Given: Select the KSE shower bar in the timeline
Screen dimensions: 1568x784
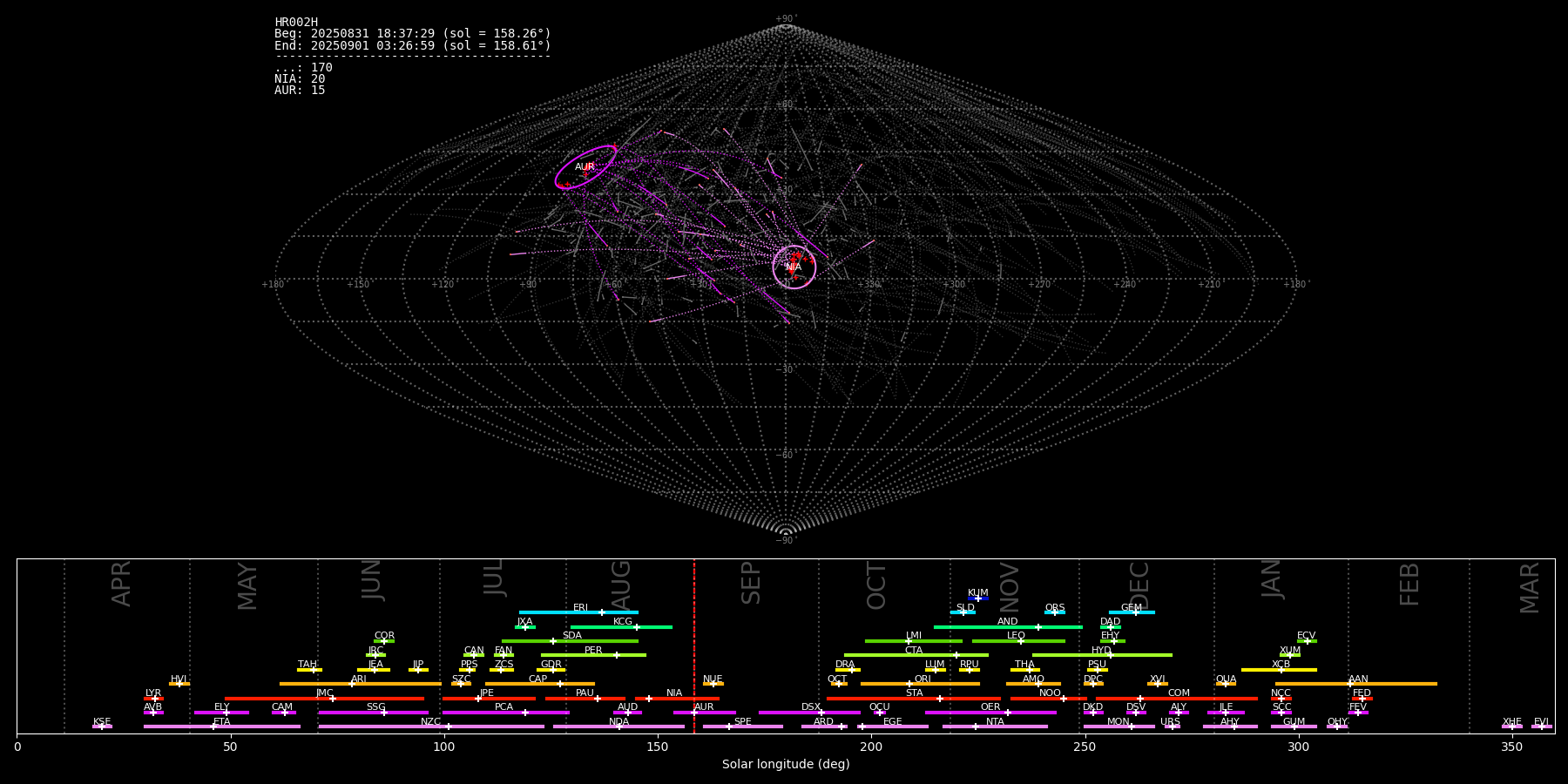Looking at the screenshot, I should coord(102,727).
